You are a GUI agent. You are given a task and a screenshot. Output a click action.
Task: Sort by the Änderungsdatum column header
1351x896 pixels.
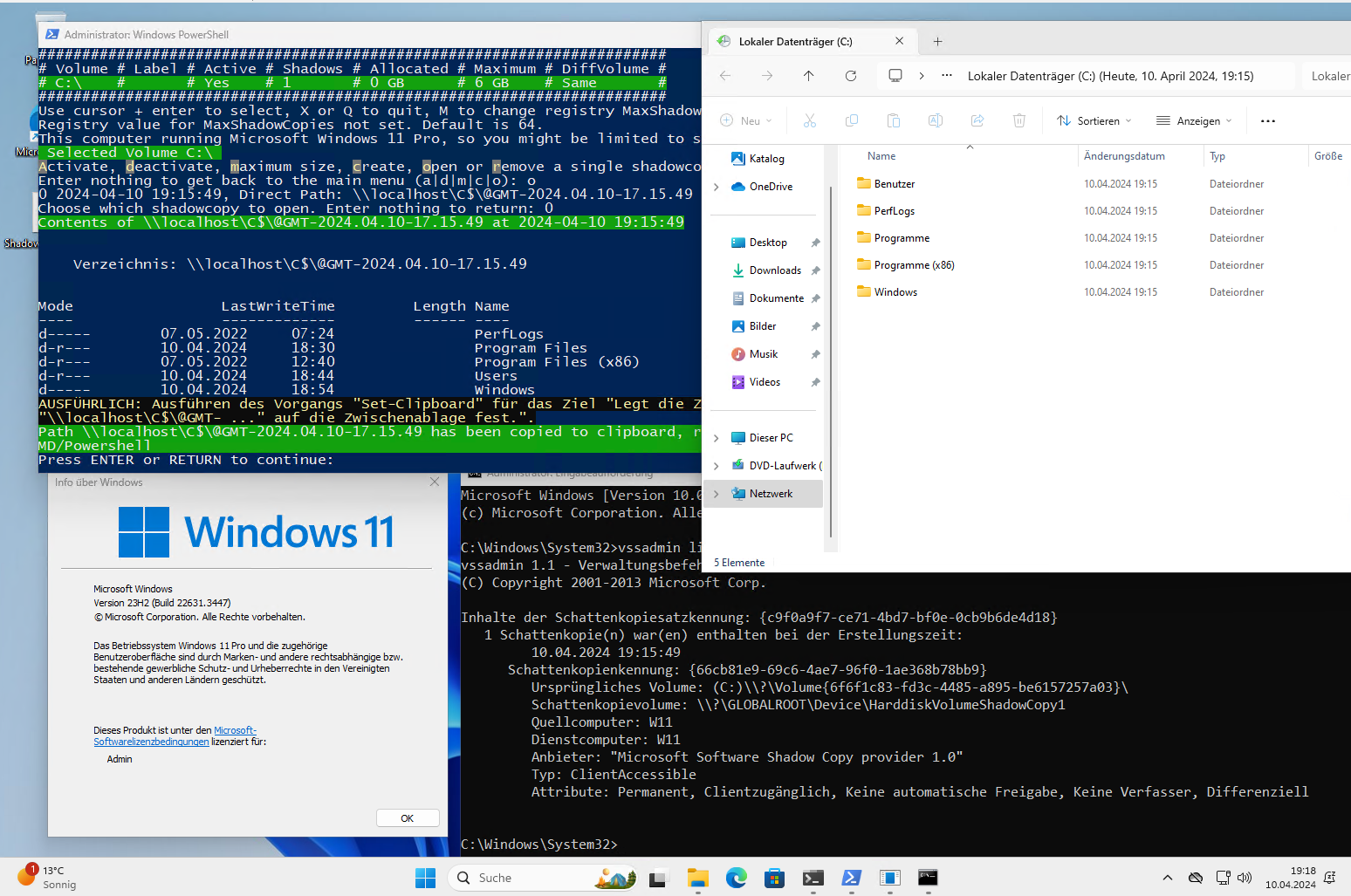[x=1124, y=156]
